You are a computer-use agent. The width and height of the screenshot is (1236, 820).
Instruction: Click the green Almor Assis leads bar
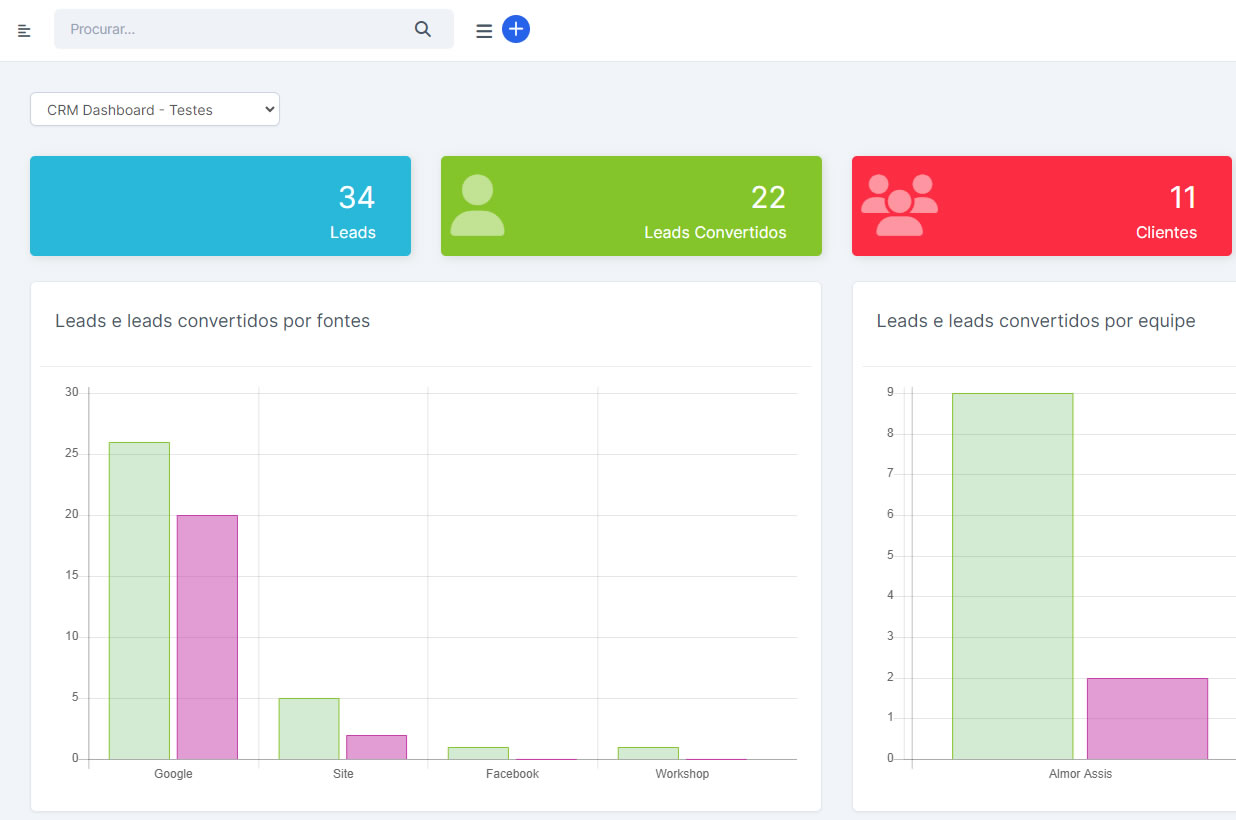coord(1012,576)
